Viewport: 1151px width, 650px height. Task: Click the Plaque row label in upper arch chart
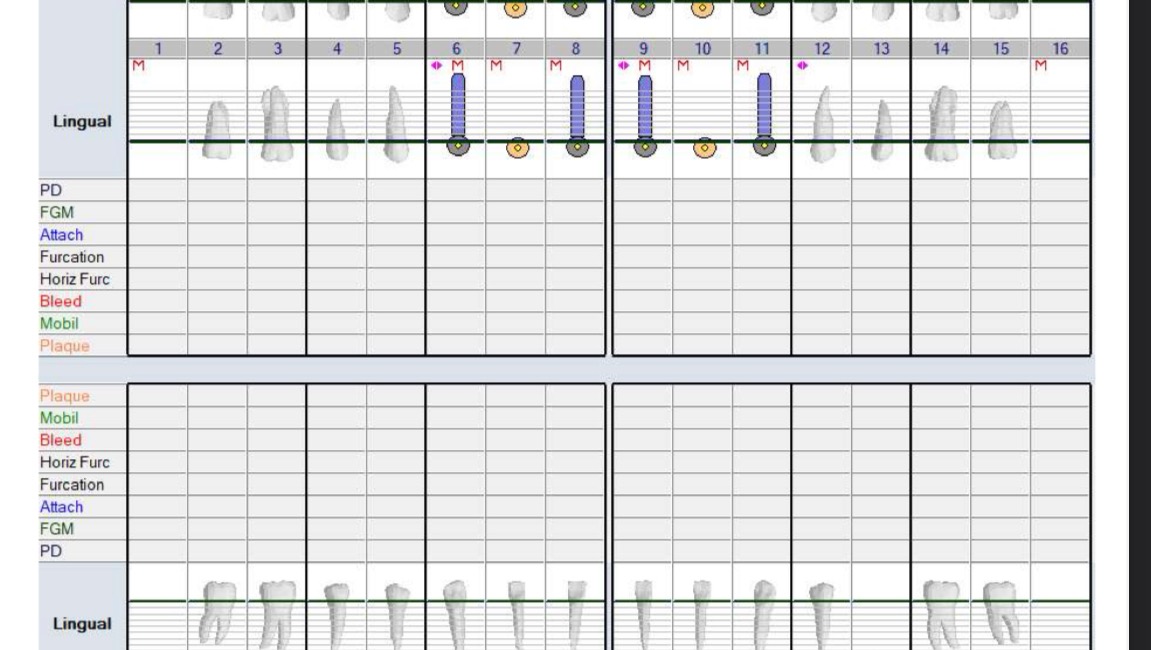point(65,346)
